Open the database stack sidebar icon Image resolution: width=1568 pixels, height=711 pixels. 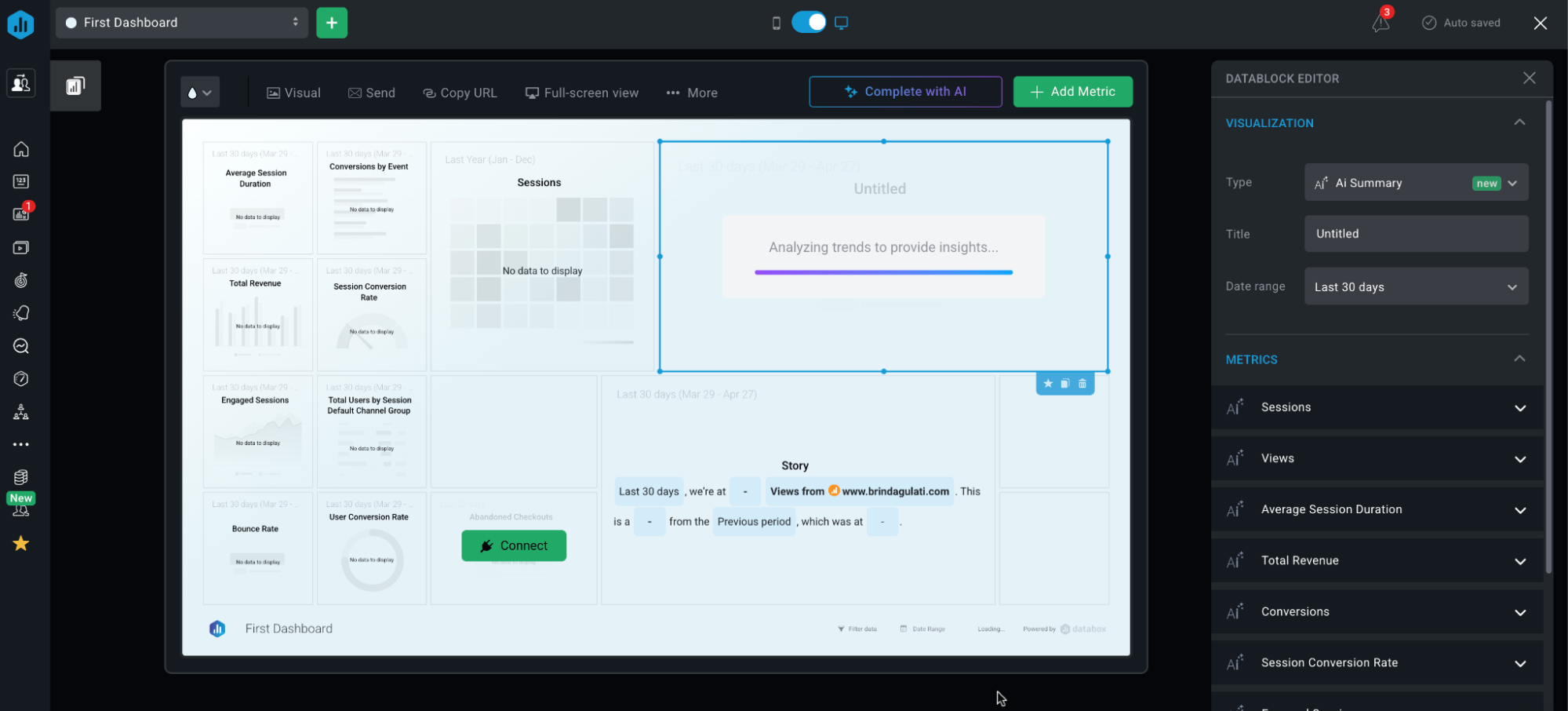click(21, 477)
